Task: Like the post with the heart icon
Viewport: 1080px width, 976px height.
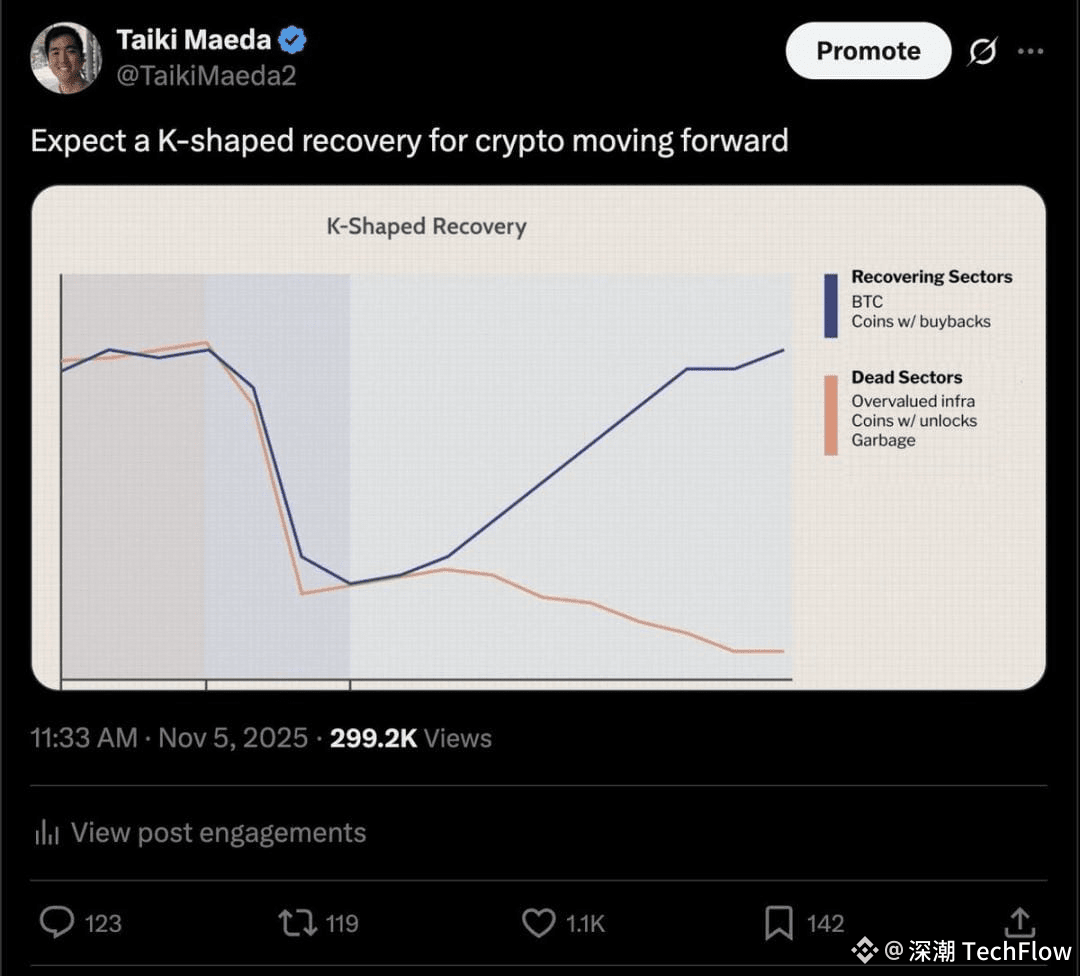Action: (x=538, y=922)
